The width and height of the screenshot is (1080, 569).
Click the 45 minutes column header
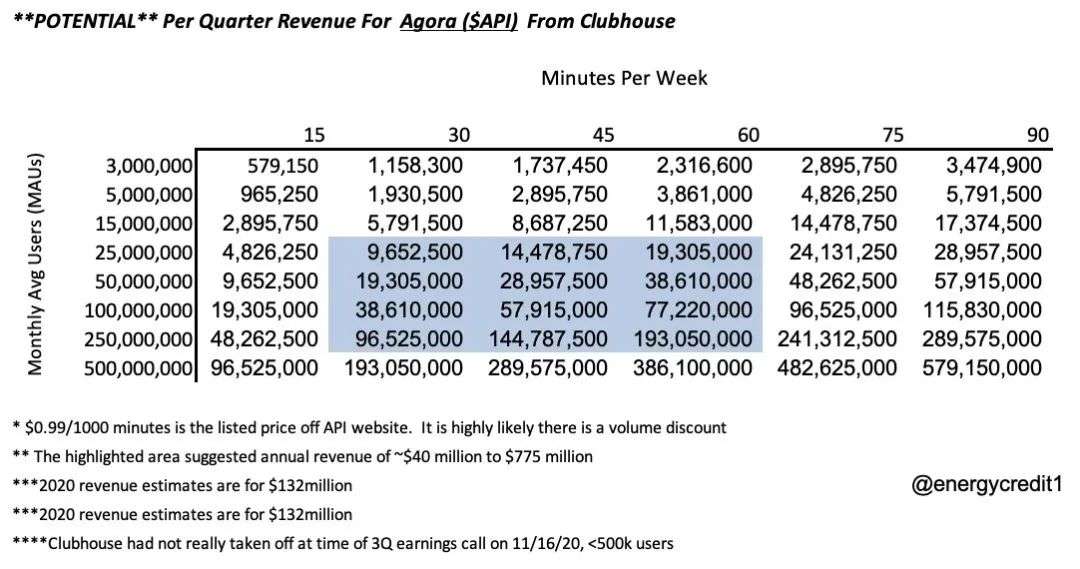click(x=603, y=135)
